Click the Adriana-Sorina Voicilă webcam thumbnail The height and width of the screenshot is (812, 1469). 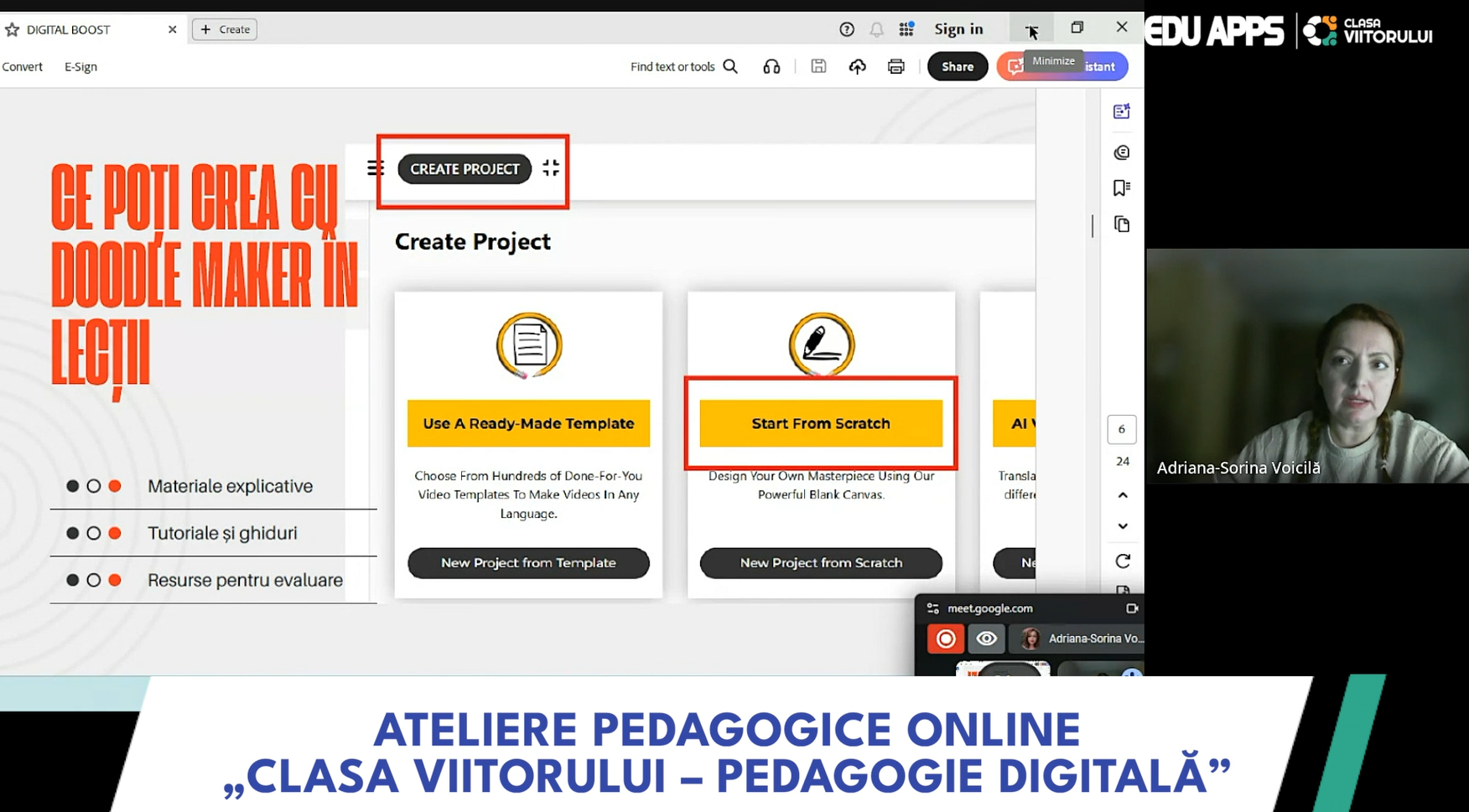coord(1308,365)
